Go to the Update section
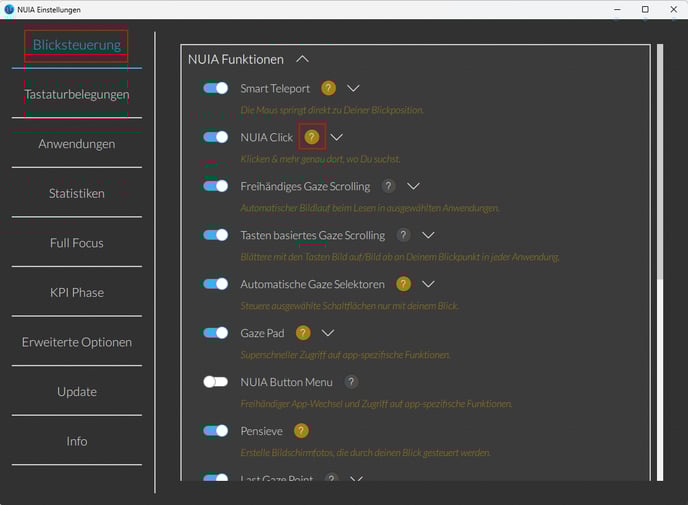 point(77,392)
